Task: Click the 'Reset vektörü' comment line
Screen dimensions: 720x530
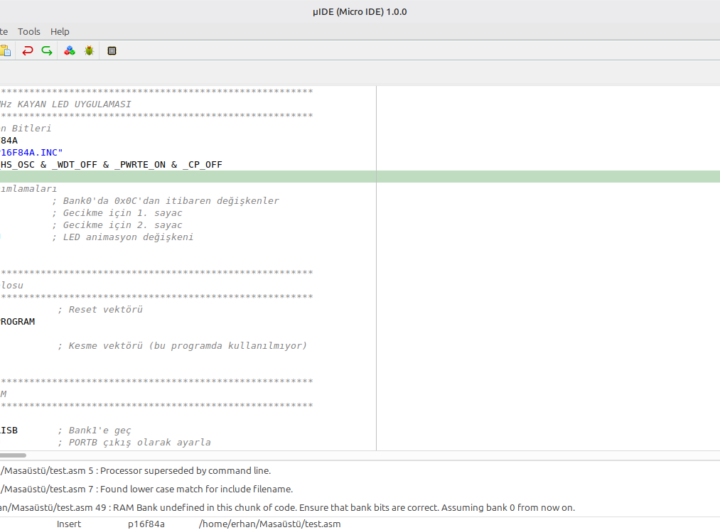Action: [x=98, y=310]
